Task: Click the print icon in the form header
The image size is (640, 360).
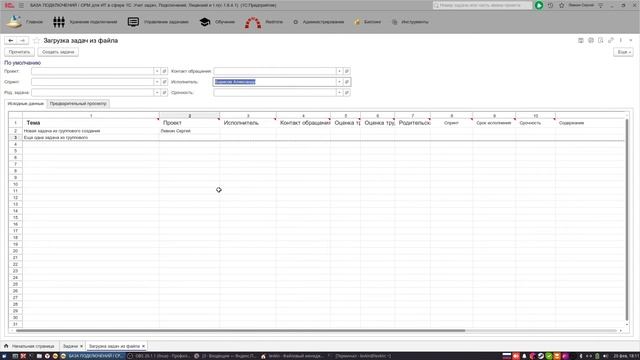Action: 591,40
